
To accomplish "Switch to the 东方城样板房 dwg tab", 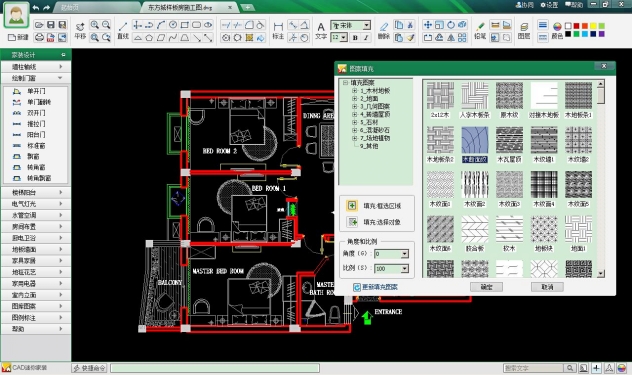I will pyautogui.click(x=189, y=7).
